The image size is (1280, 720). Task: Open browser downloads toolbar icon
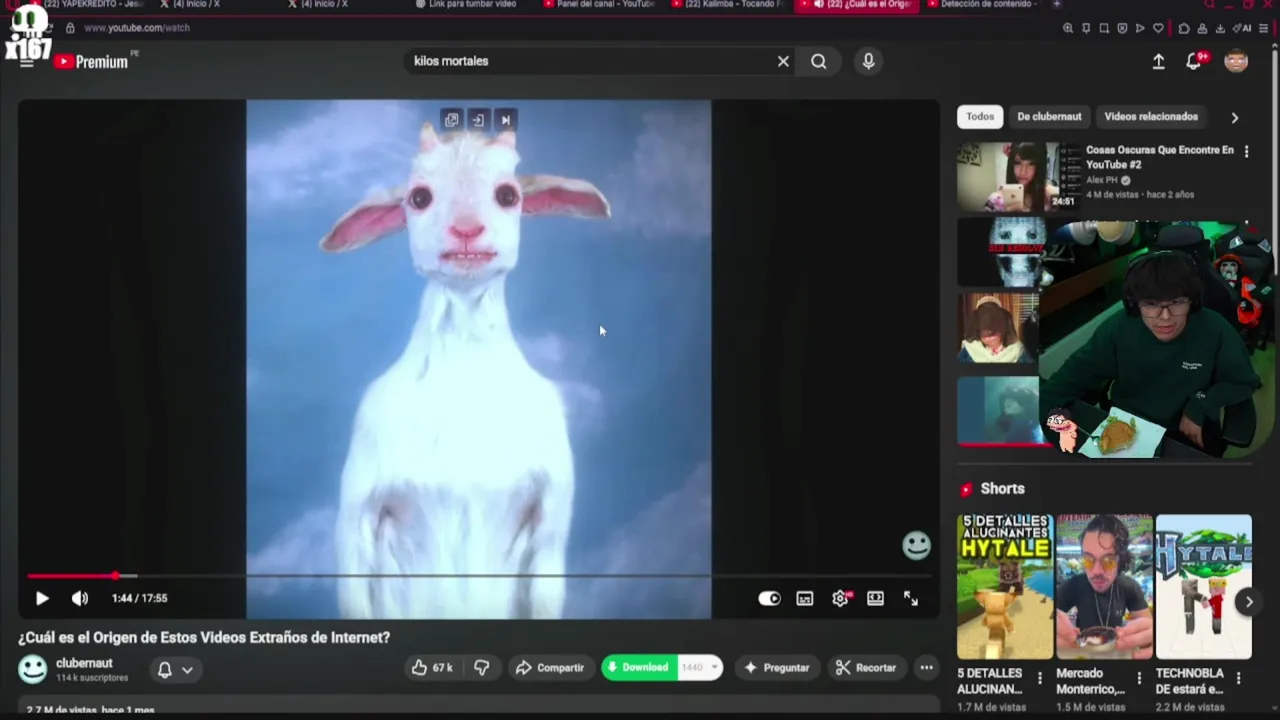(x=1220, y=28)
